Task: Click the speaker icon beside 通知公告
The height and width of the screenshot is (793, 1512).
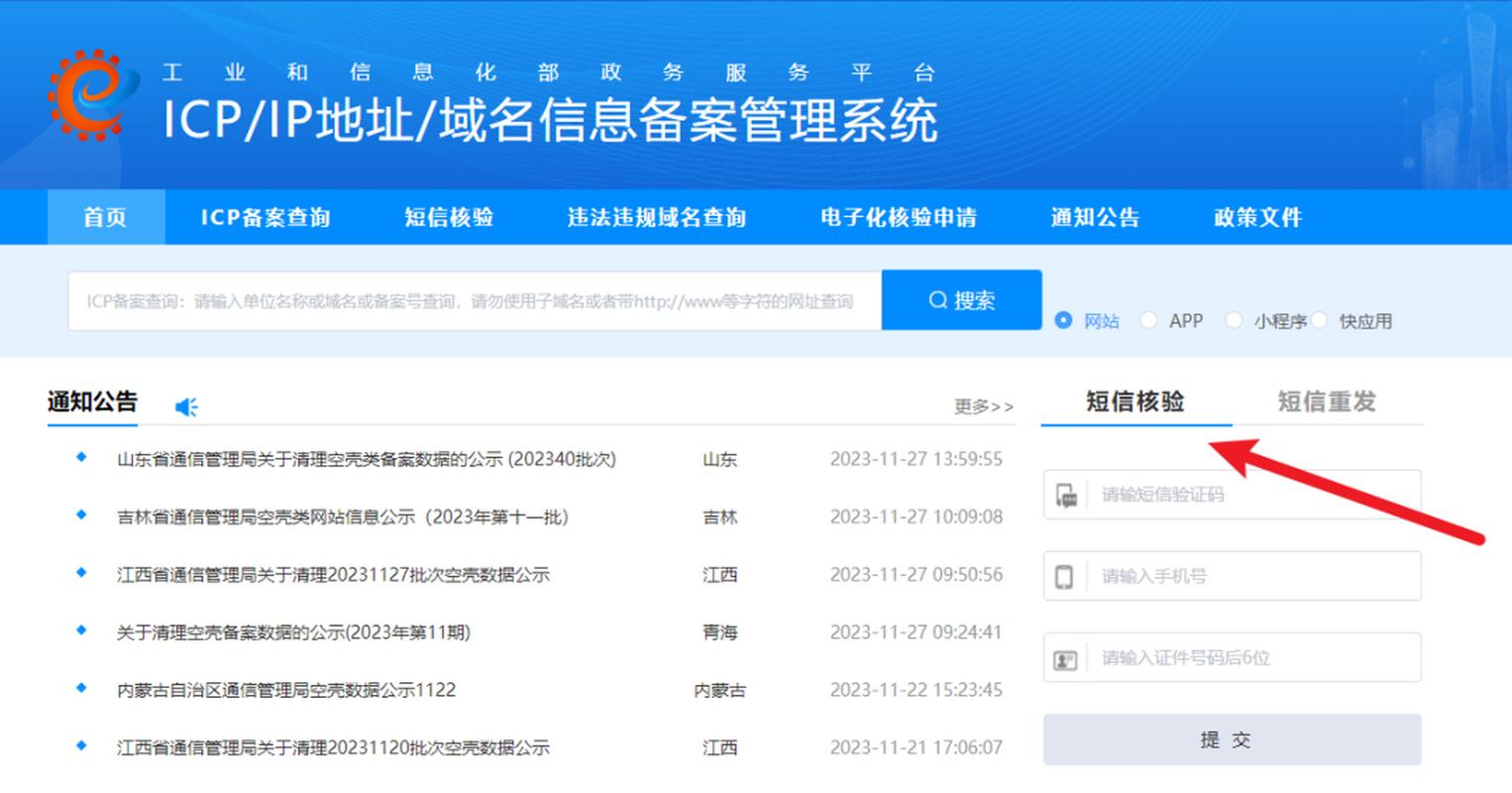Action: (184, 404)
